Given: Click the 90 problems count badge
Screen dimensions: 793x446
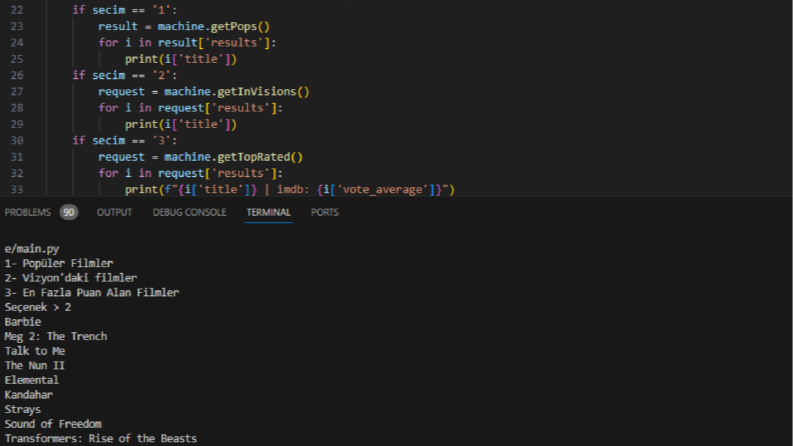Looking at the screenshot, I should coord(68,212).
